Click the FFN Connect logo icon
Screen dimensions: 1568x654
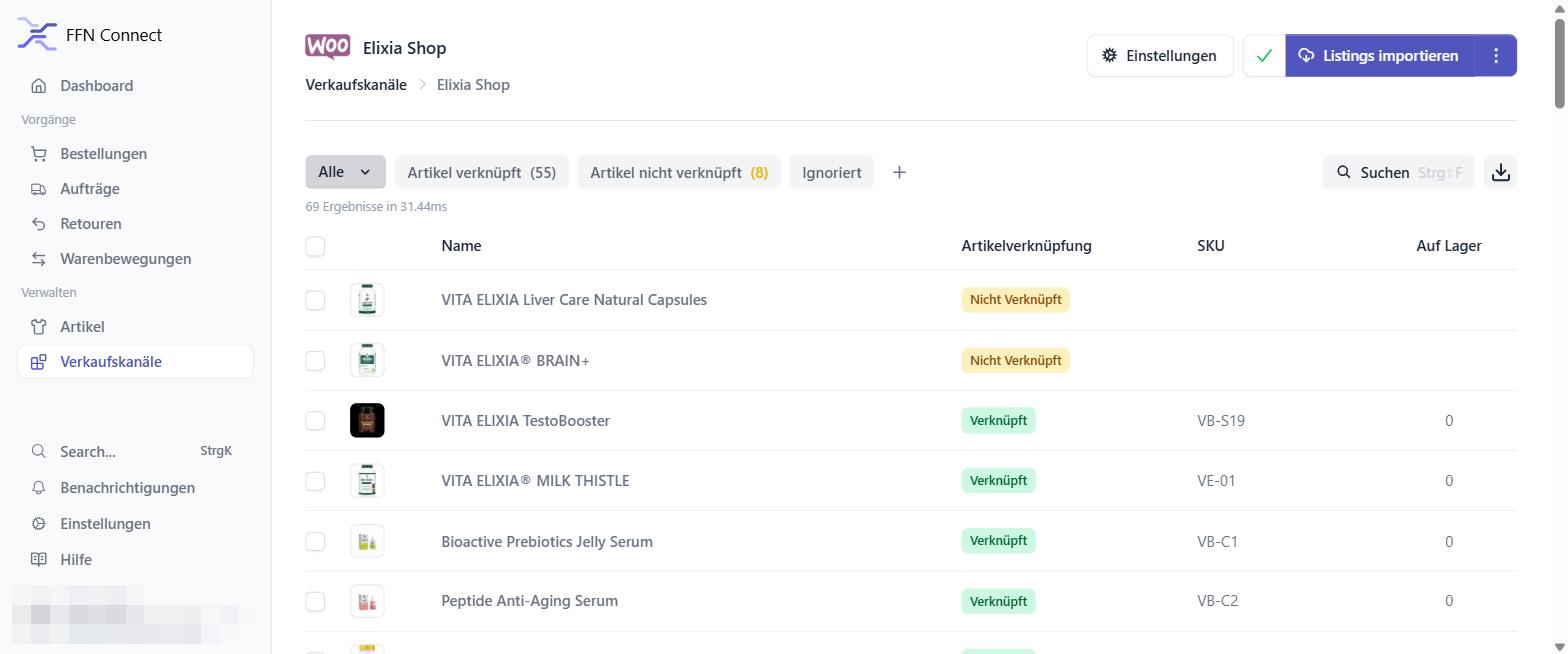(37, 35)
